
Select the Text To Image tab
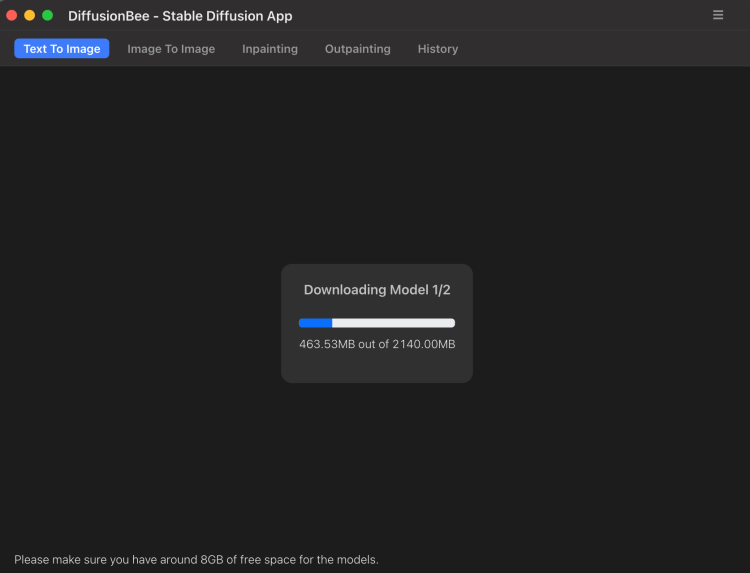click(x=62, y=49)
